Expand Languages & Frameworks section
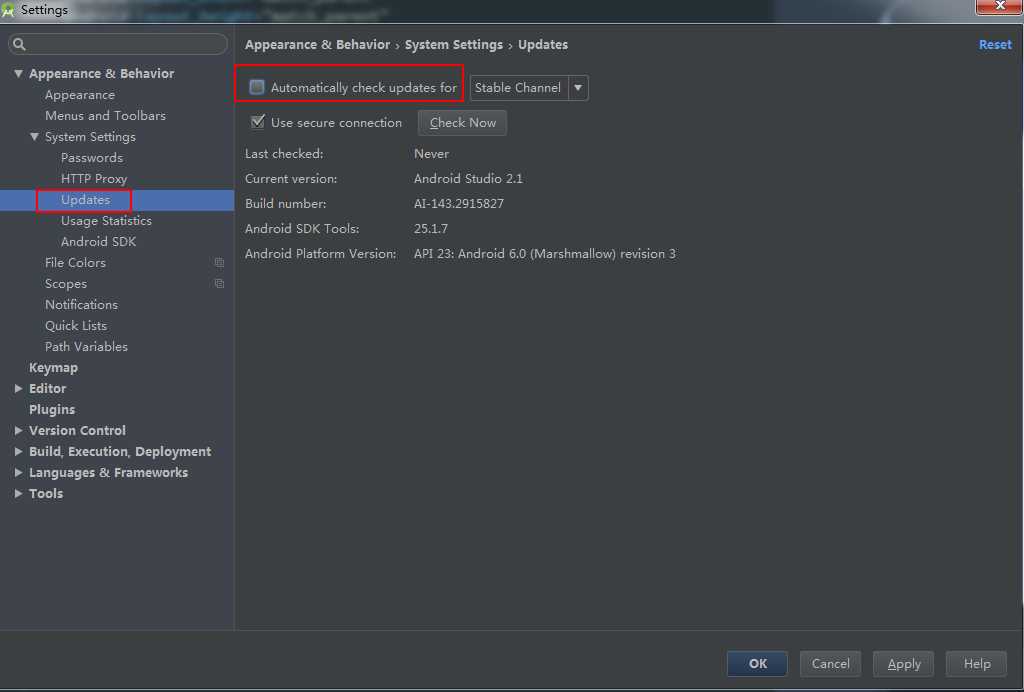The height and width of the screenshot is (692, 1024). [x=18, y=472]
